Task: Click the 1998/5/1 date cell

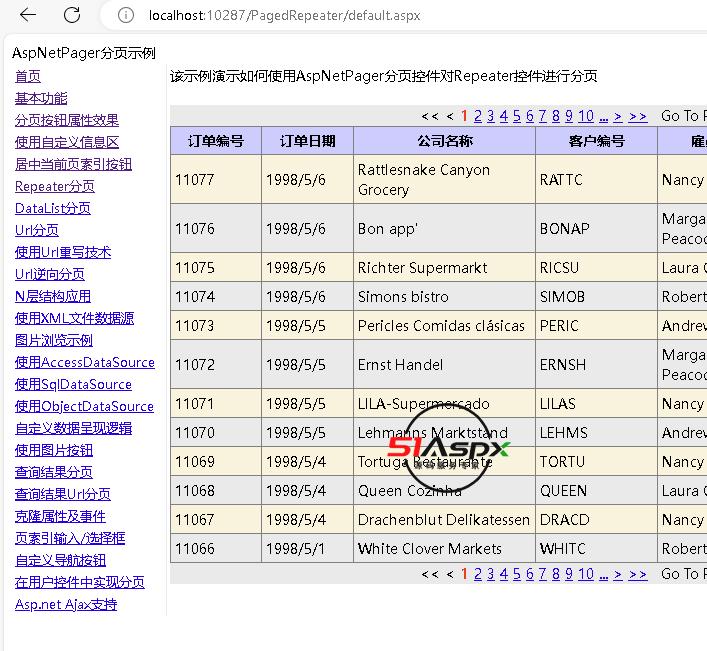Action: tap(308, 549)
